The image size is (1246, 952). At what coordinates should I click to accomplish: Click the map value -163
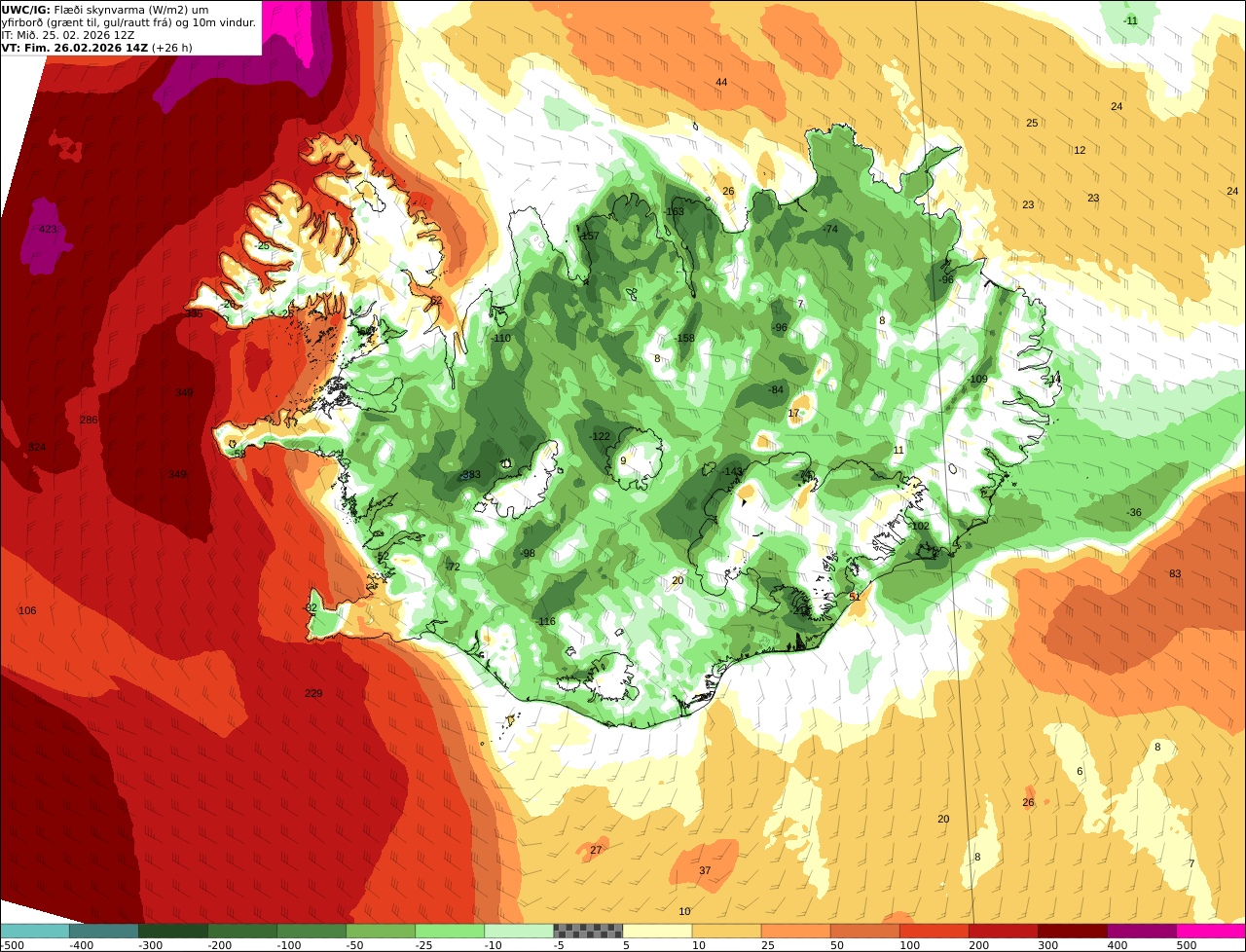pyautogui.click(x=674, y=212)
